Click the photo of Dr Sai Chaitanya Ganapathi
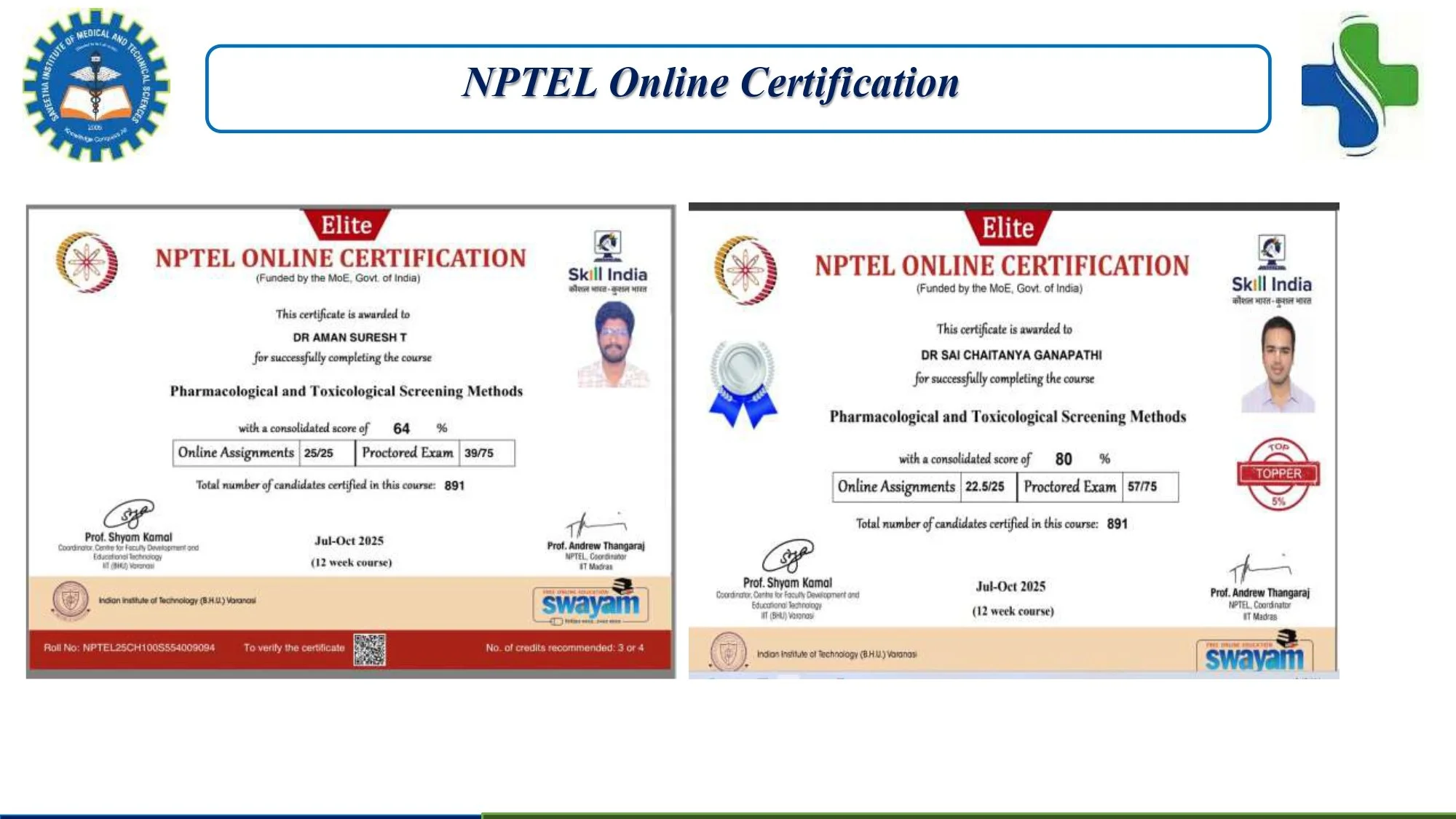 (1278, 365)
